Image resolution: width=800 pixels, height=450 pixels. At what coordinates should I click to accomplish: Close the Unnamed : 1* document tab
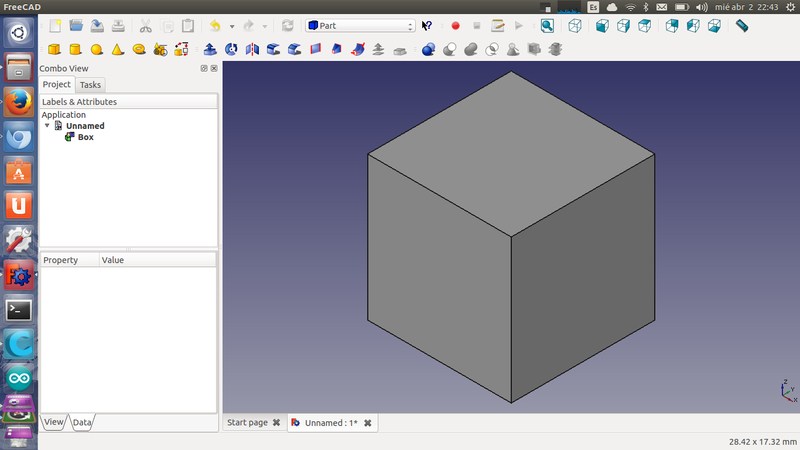click(367, 423)
